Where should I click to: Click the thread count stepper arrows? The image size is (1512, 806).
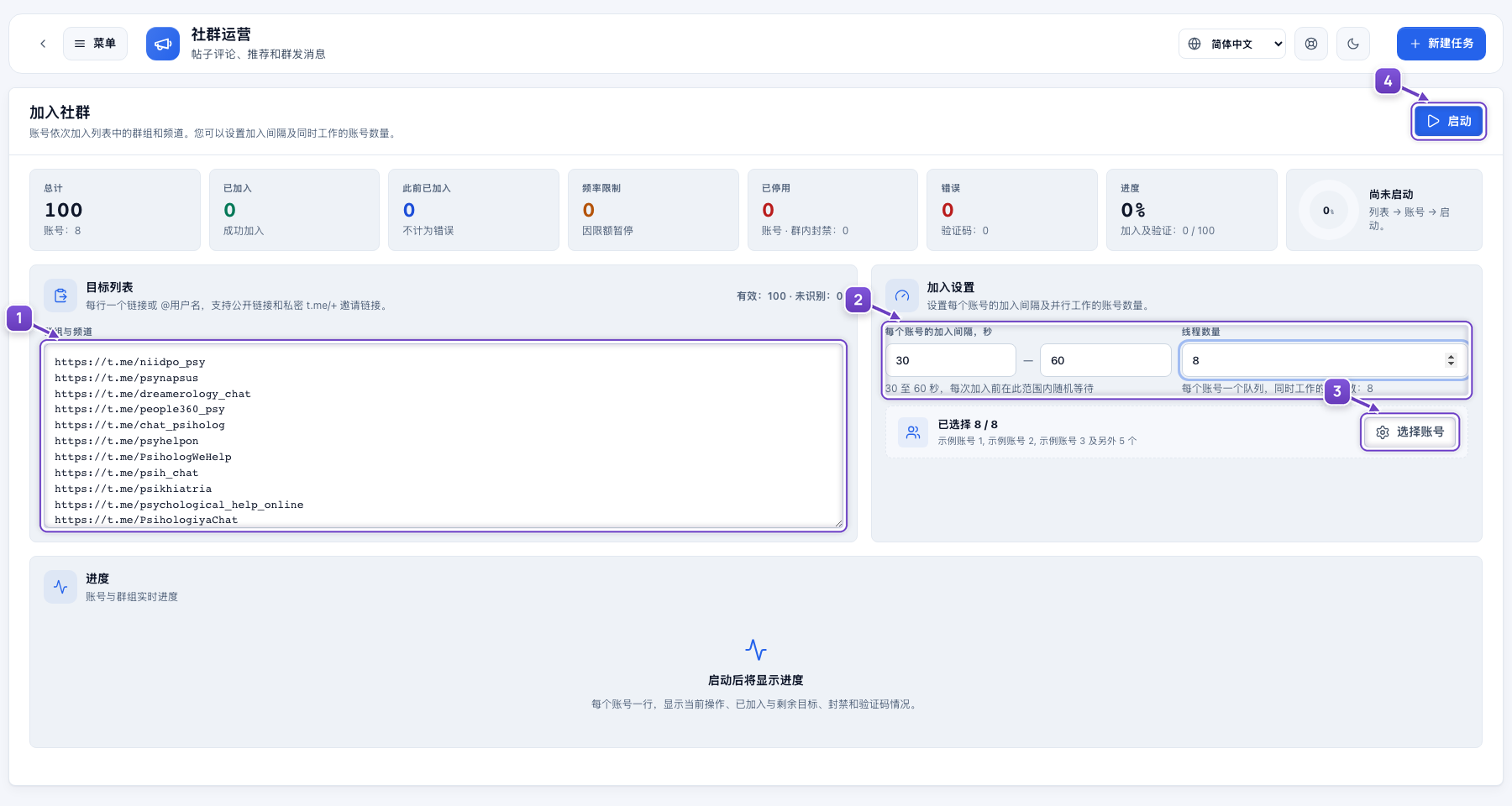click(1451, 360)
